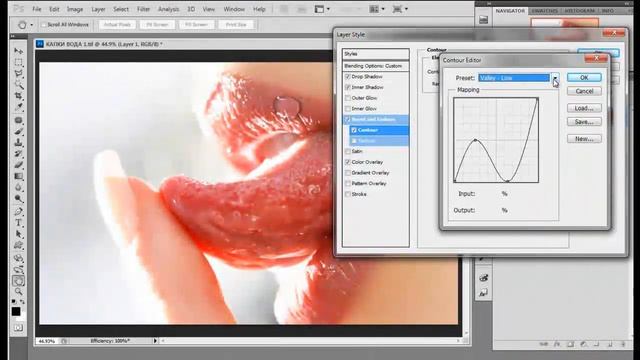Select the Gradient tool
Screen dimensions: 640x360
click(x=18, y=176)
